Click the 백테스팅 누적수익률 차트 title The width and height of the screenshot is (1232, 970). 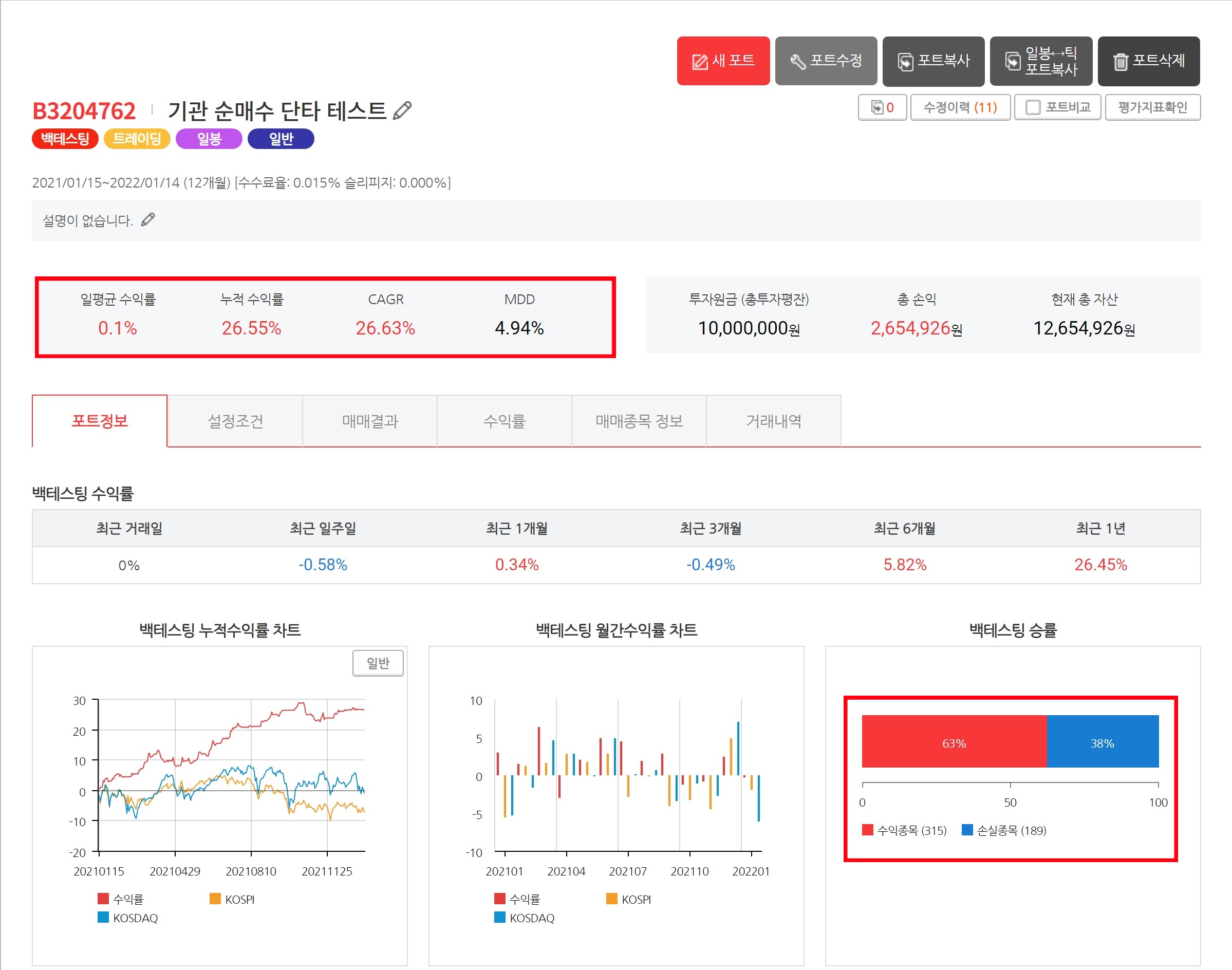[x=220, y=629]
